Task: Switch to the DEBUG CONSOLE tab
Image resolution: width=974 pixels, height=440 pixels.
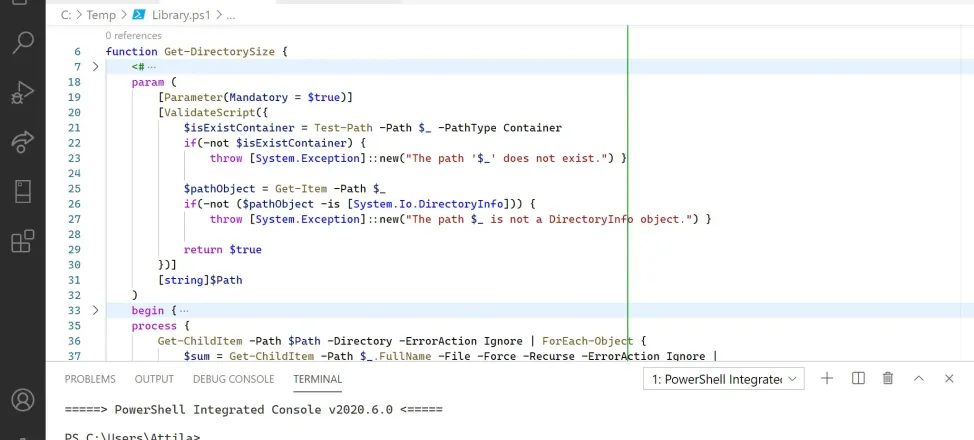Action: (x=233, y=379)
